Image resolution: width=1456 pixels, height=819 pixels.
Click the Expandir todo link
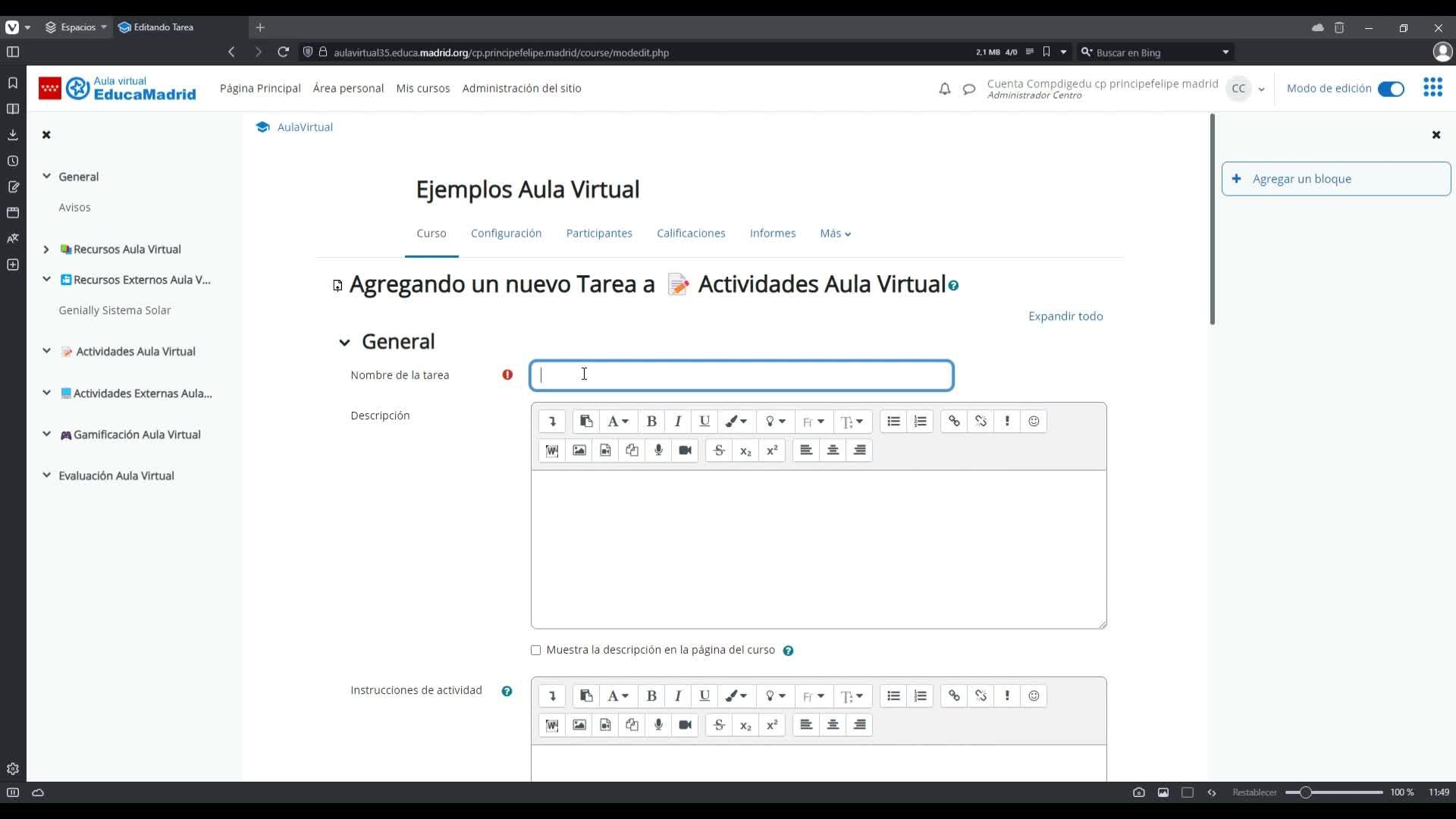(1065, 316)
